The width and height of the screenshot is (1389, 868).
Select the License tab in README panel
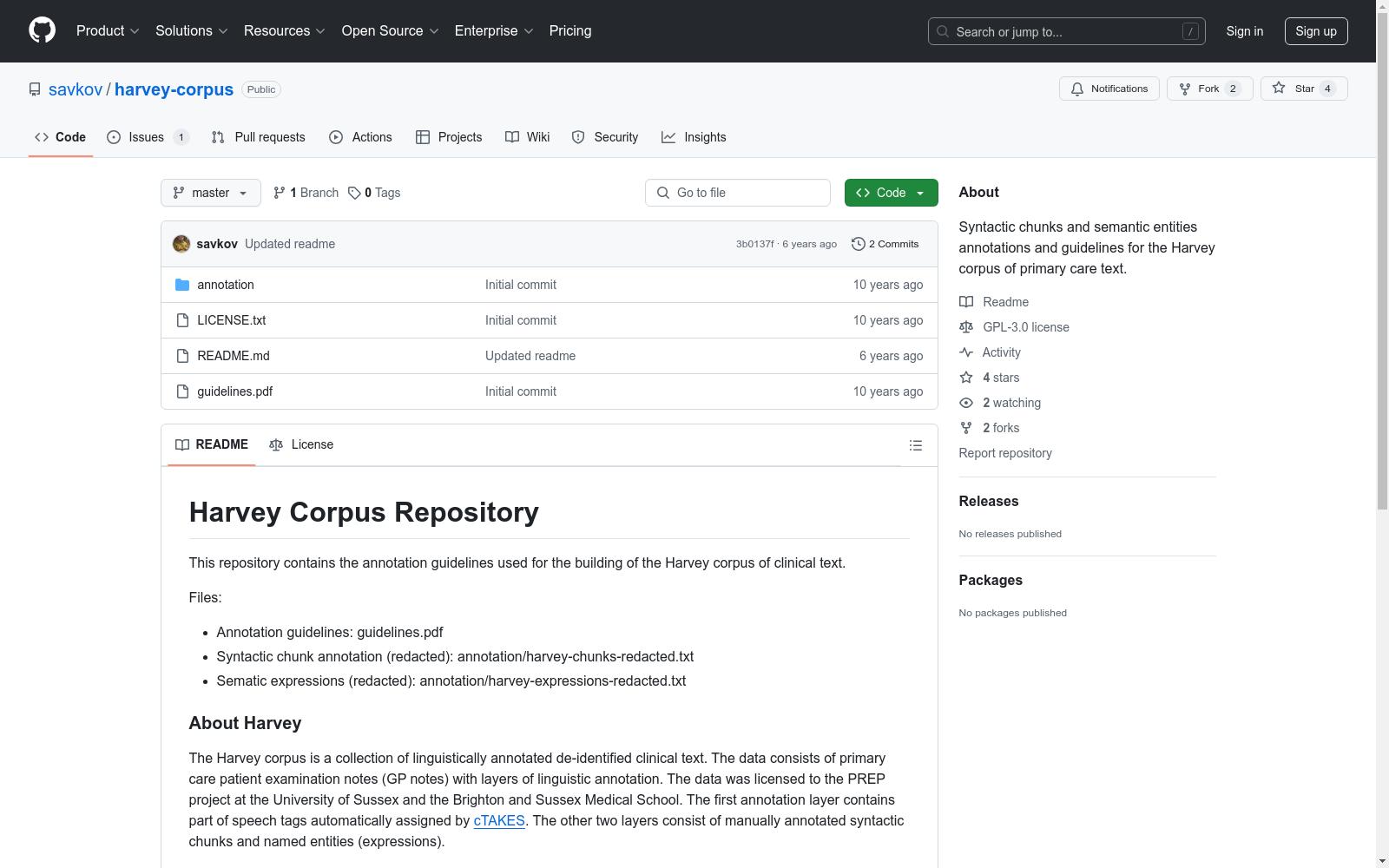(302, 444)
